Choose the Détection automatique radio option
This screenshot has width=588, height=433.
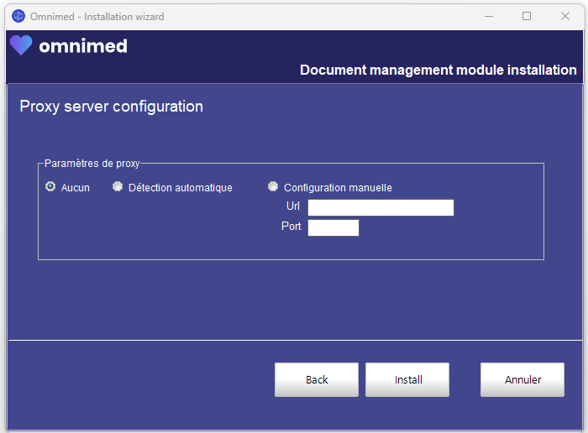coord(117,186)
